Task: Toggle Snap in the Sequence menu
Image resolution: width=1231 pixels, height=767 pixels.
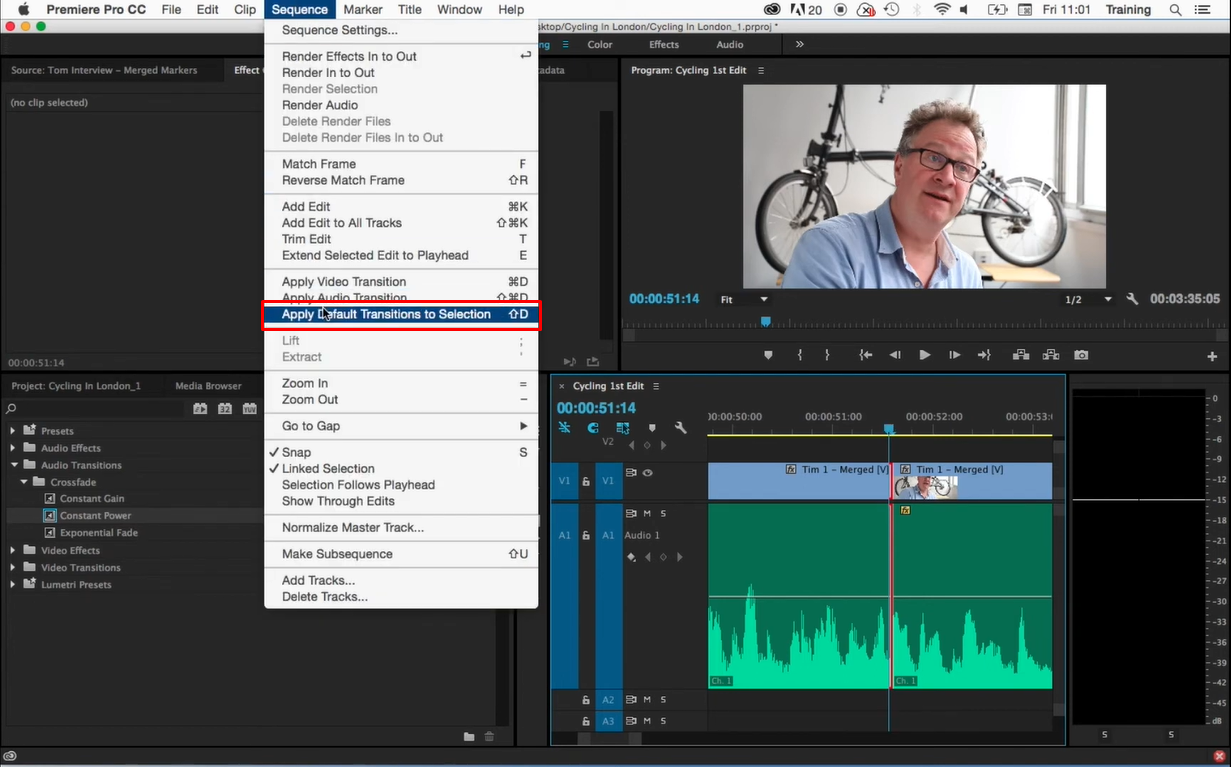Action: [x=401, y=452]
